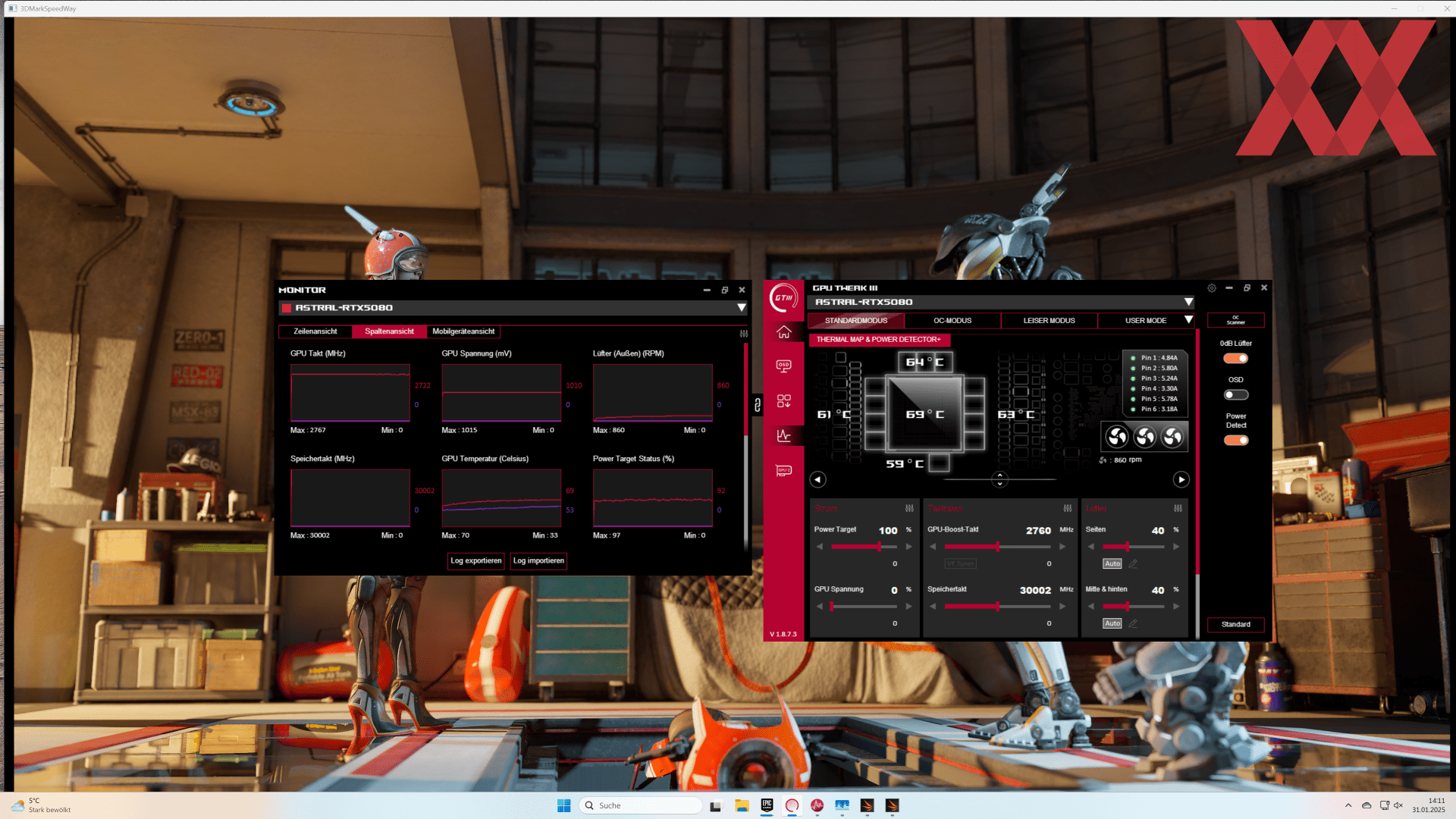This screenshot has width=1456, height=819.
Task: Expand GPU selector dropdown in Monitor window
Action: click(741, 308)
